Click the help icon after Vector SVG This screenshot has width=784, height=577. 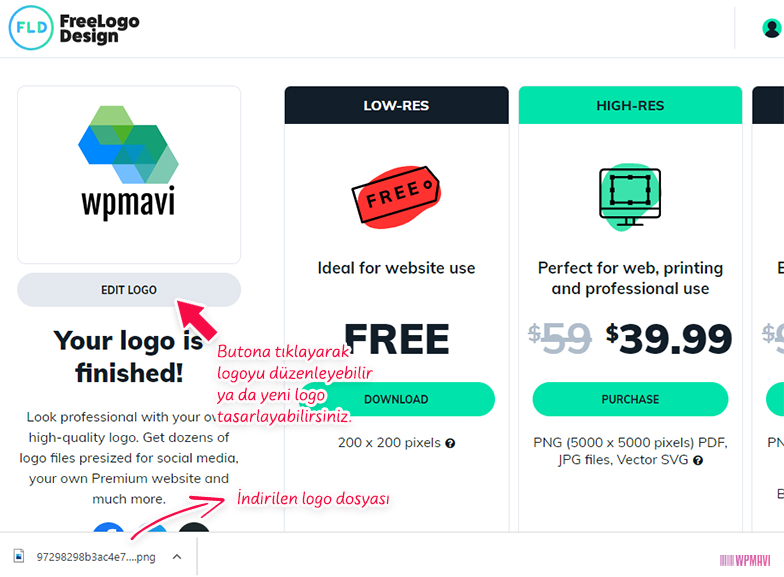point(698,460)
